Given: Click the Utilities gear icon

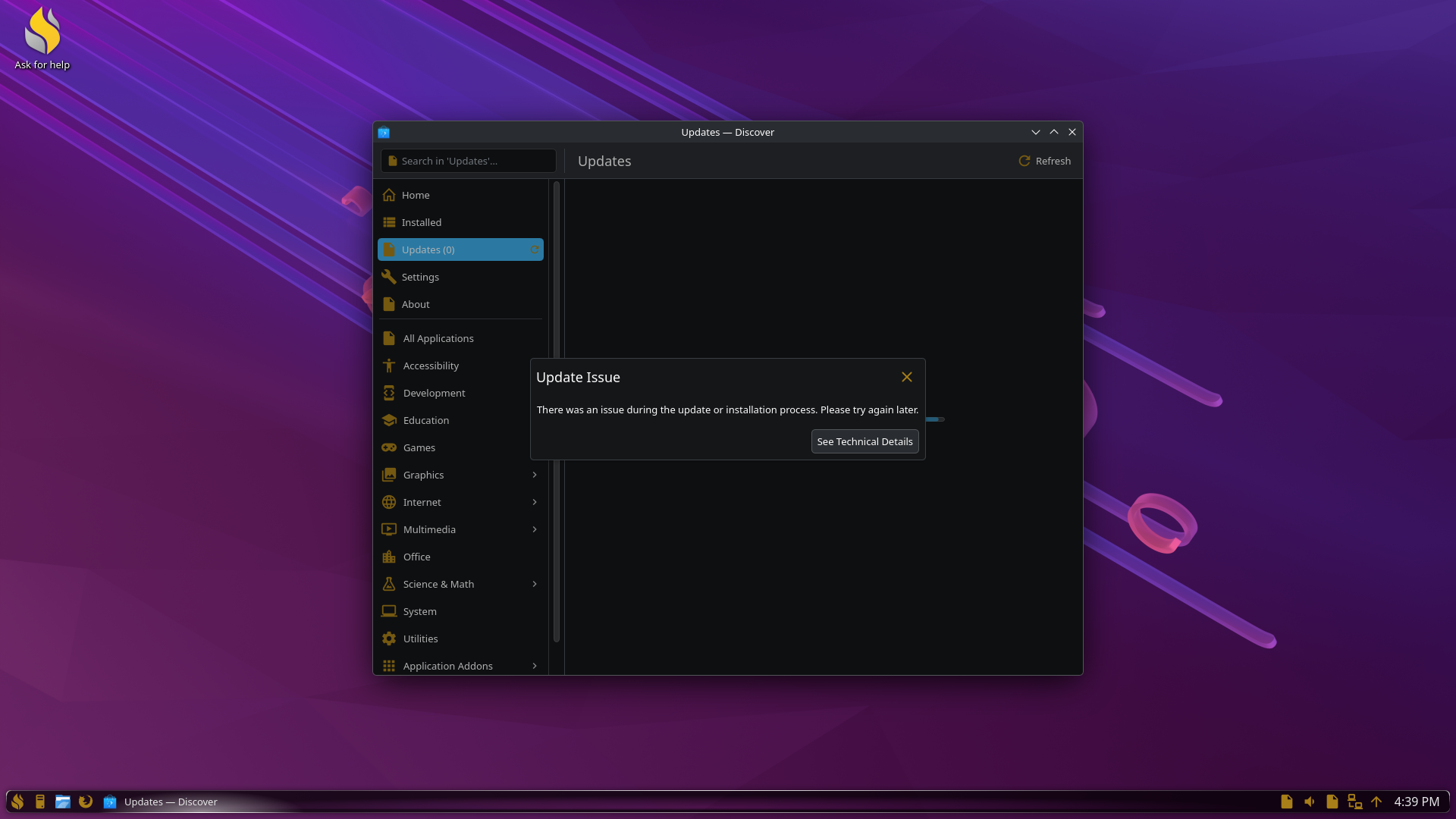Looking at the screenshot, I should [389, 639].
